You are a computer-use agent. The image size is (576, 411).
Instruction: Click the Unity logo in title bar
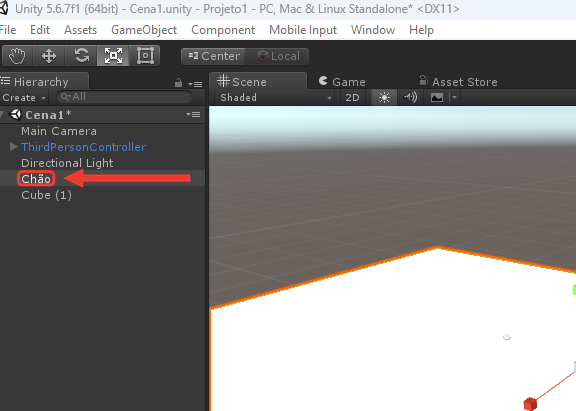click(4, 8)
